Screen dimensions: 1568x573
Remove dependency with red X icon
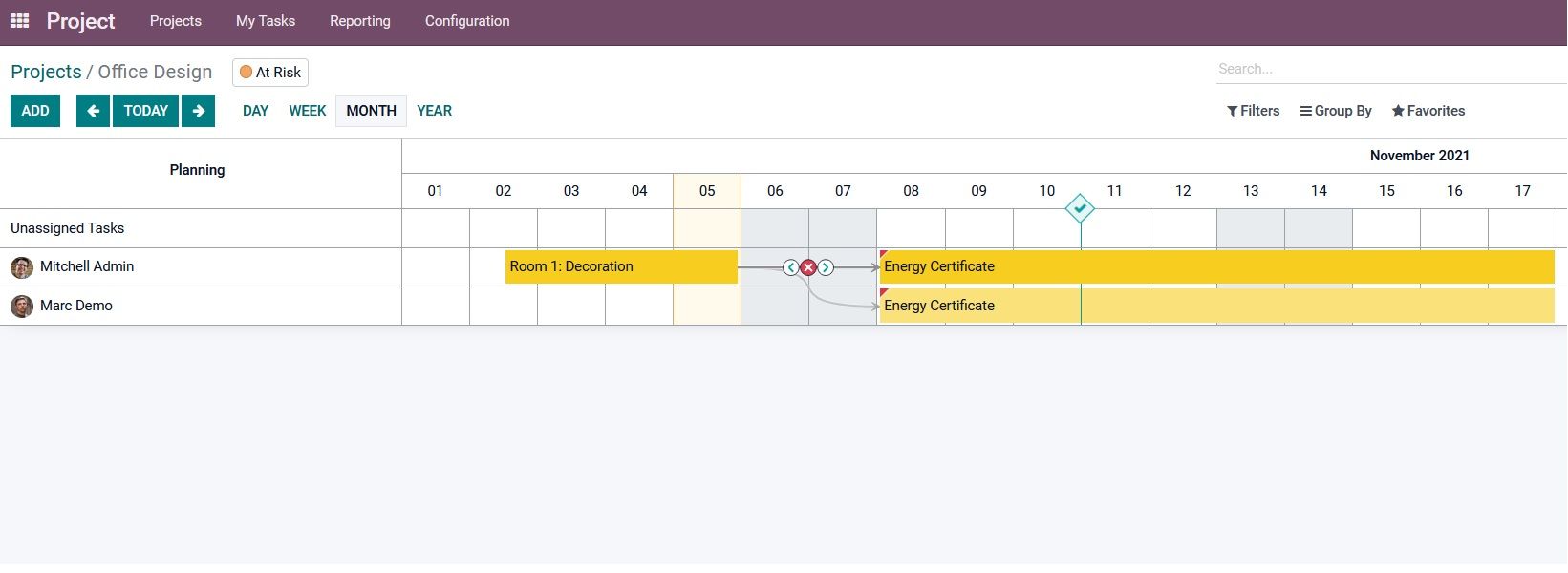pyautogui.click(x=808, y=267)
